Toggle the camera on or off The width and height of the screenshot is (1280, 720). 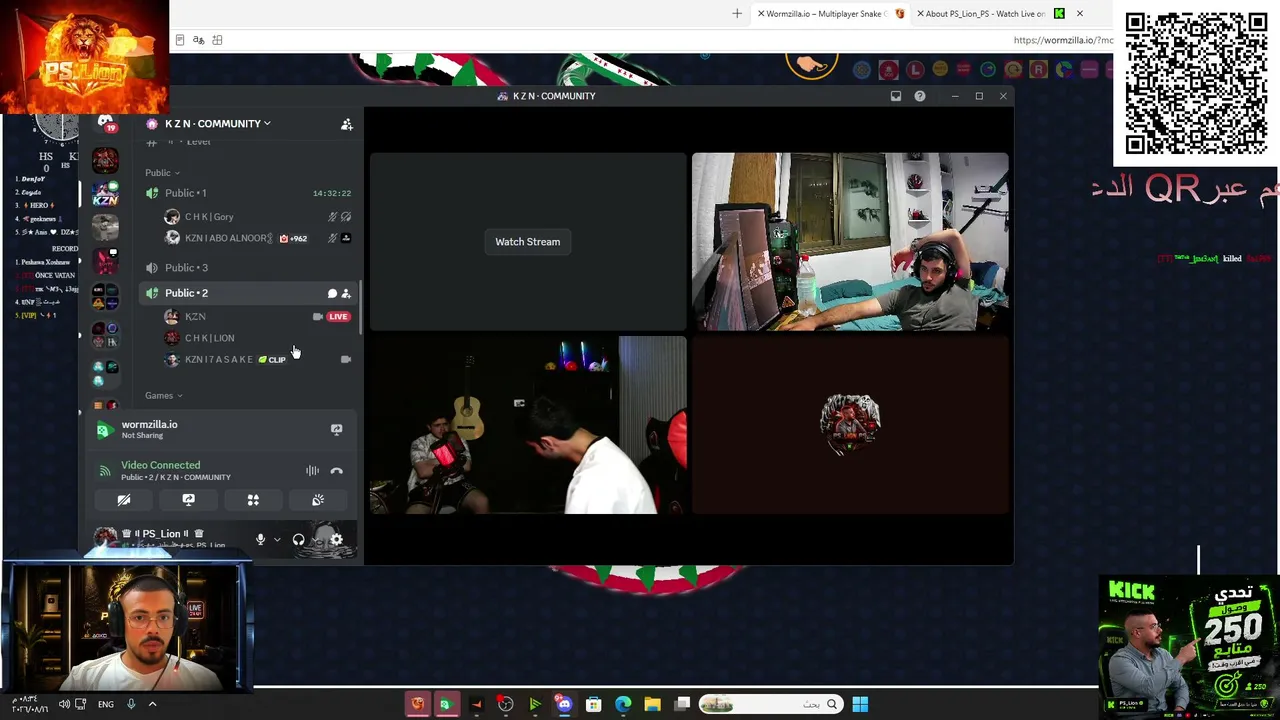coord(124,500)
